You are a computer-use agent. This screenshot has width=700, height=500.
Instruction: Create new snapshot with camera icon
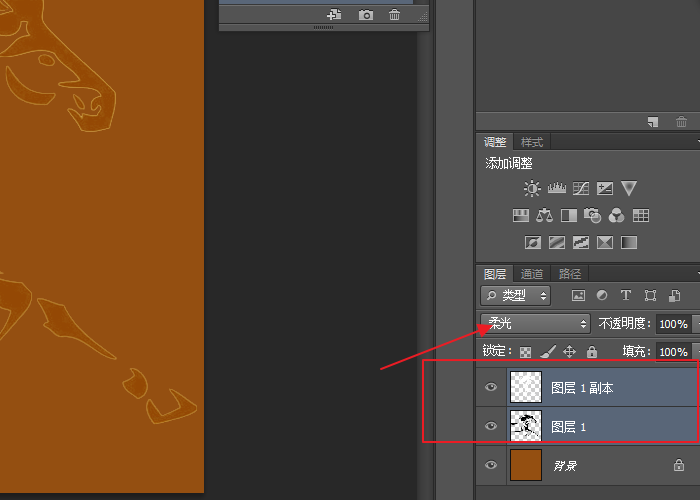366,15
